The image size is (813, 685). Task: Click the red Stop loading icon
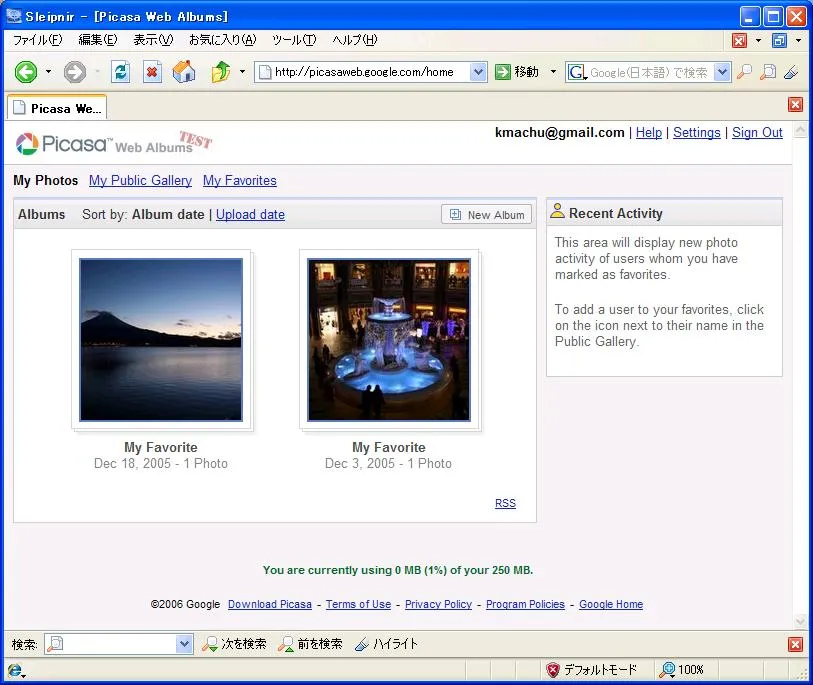(151, 71)
